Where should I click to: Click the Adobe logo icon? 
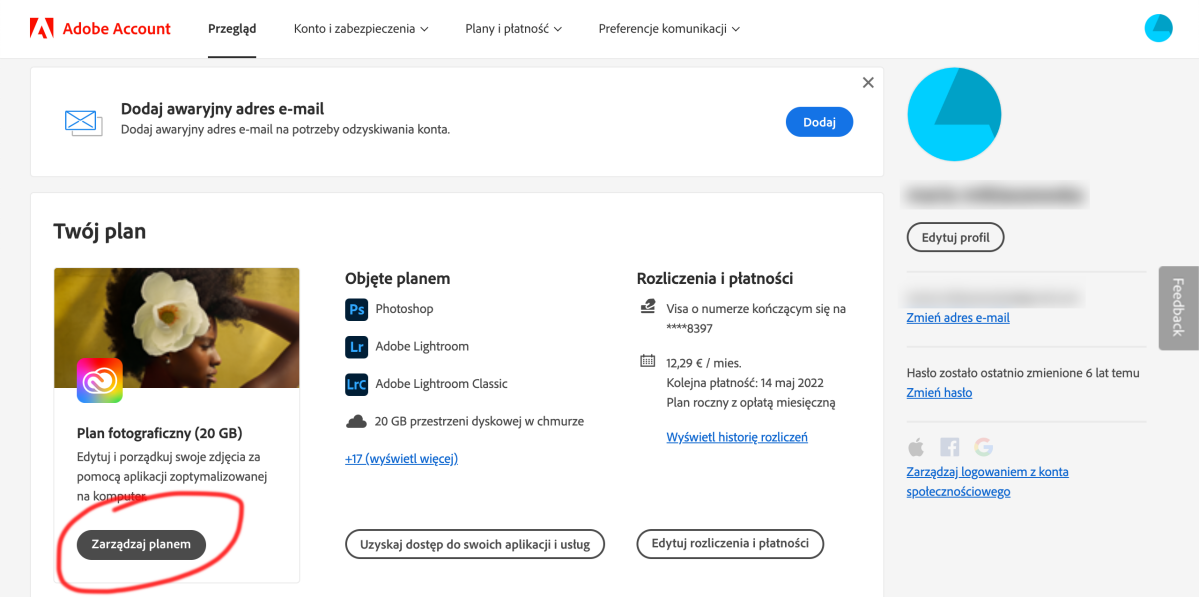(x=41, y=29)
